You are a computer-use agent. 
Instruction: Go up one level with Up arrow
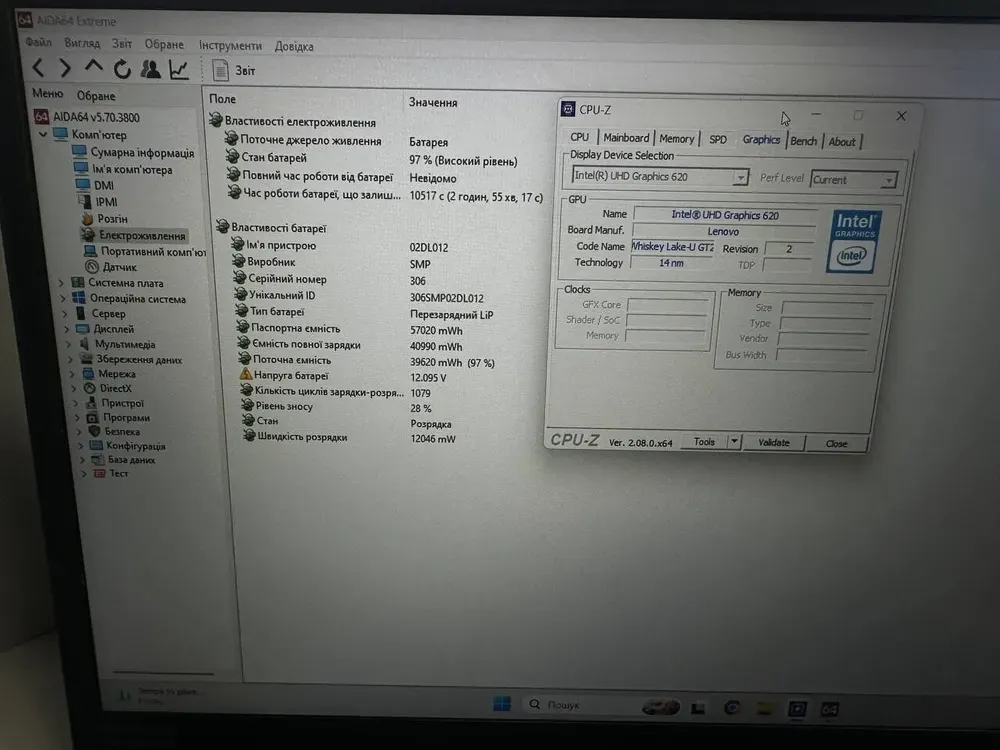point(94,68)
